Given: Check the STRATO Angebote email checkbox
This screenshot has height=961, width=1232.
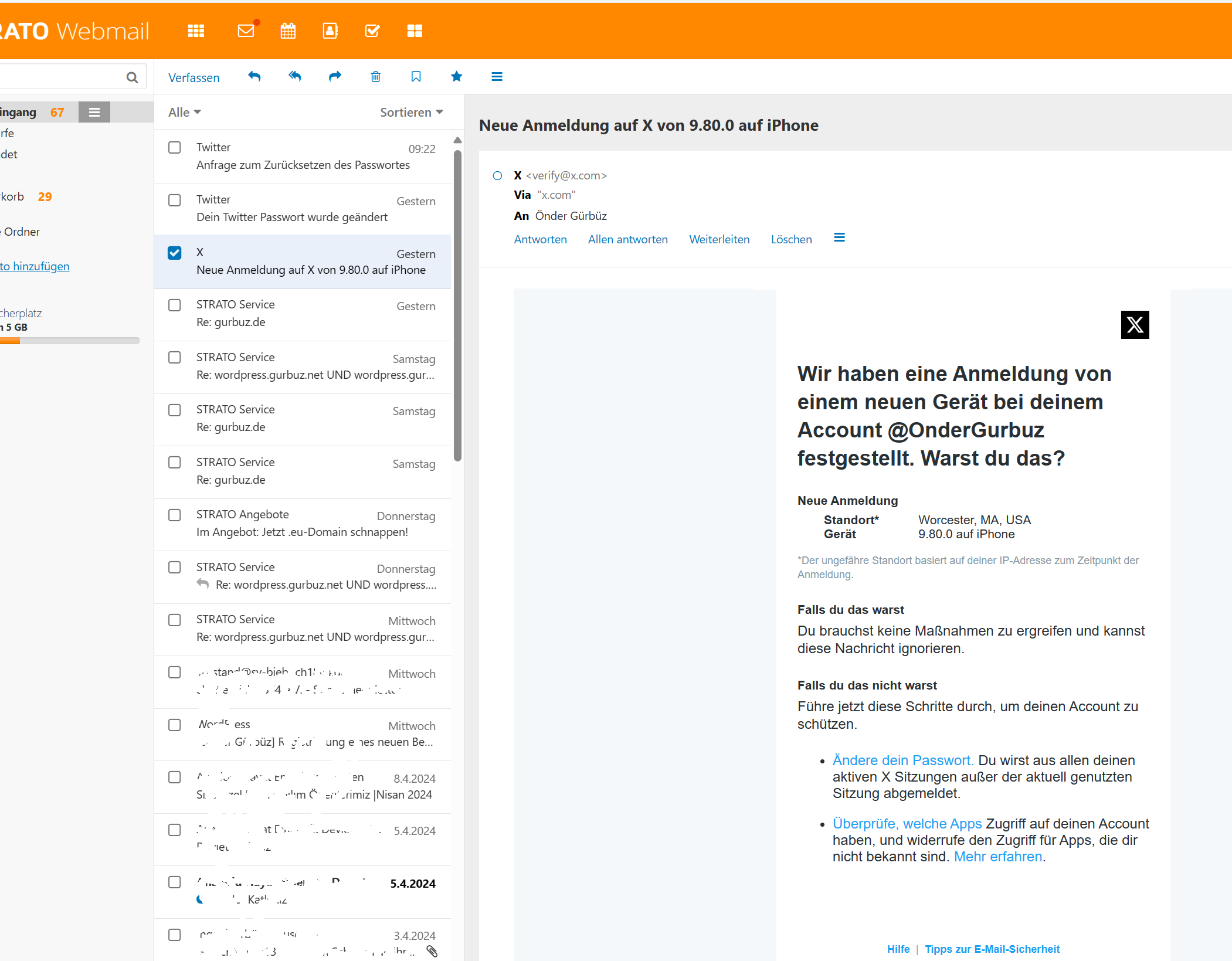Looking at the screenshot, I should click(x=175, y=515).
